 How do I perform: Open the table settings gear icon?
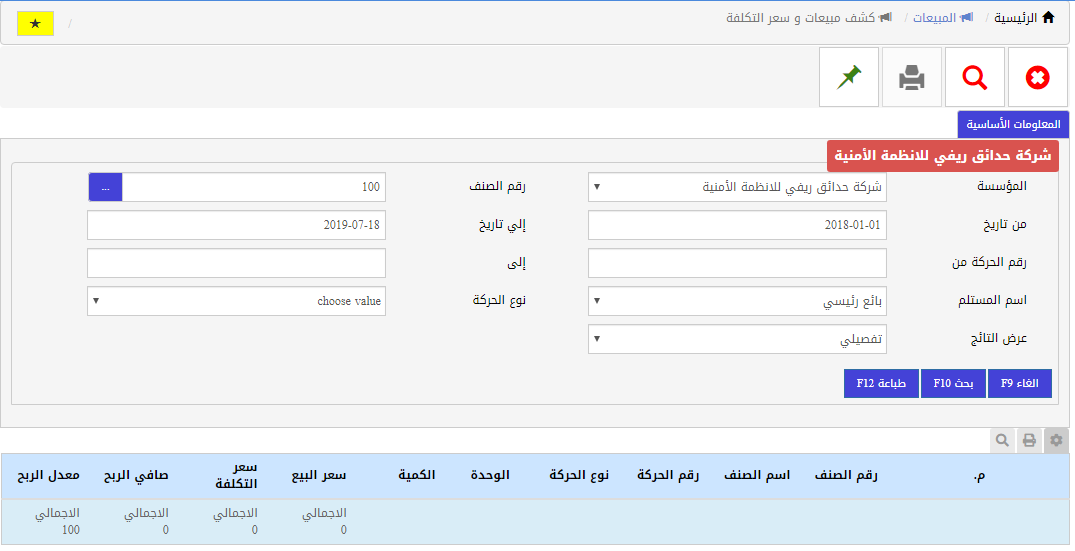coord(1056,440)
